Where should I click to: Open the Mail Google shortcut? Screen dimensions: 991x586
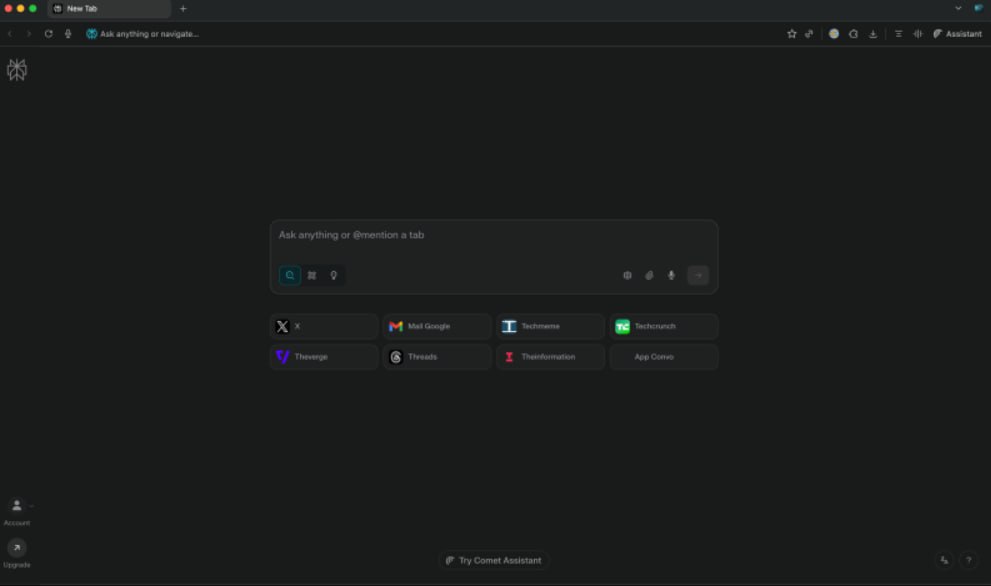pyautogui.click(x=437, y=326)
